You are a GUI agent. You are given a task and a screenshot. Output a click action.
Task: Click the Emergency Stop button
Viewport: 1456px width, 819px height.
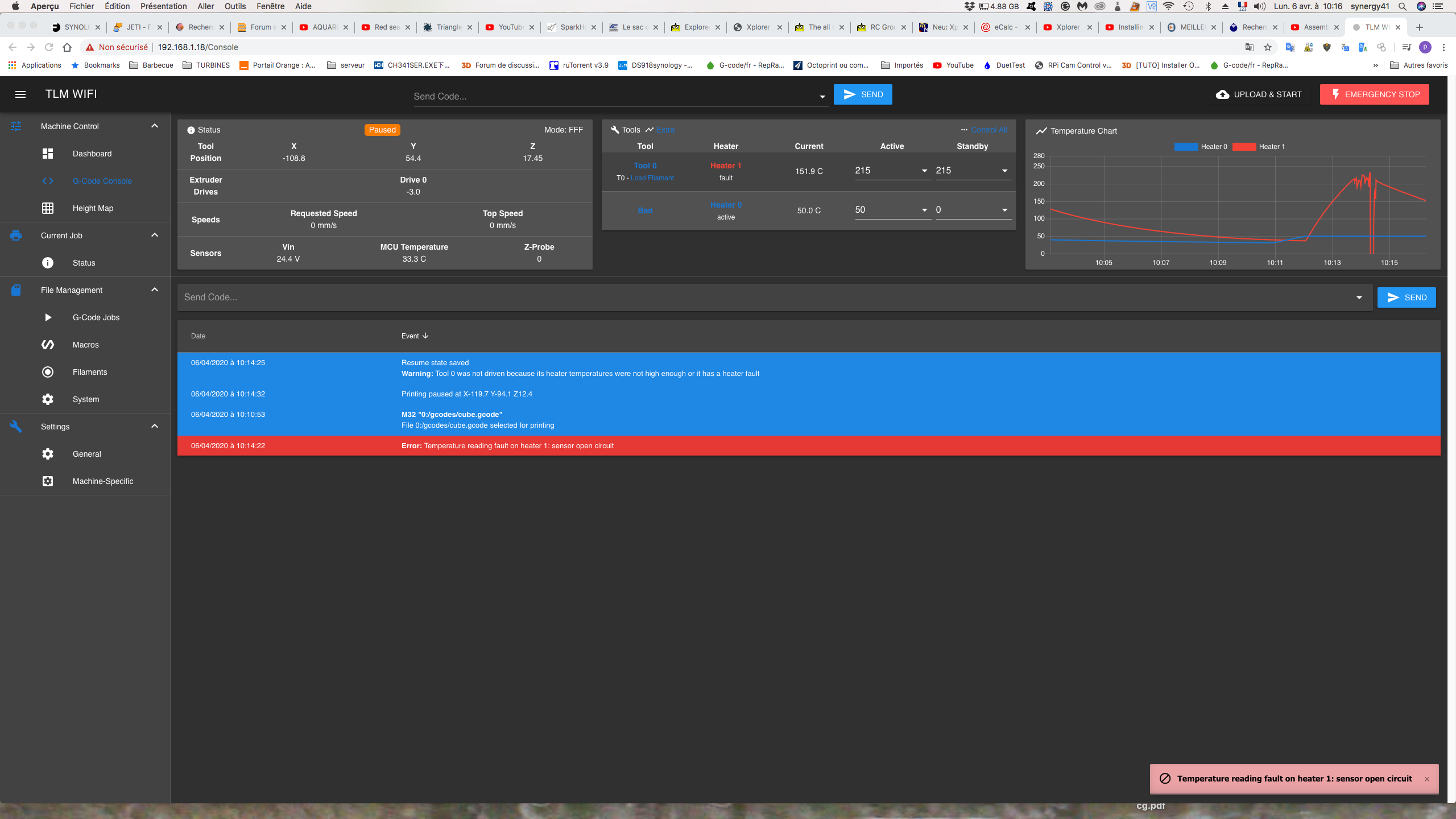(x=1377, y=93)
